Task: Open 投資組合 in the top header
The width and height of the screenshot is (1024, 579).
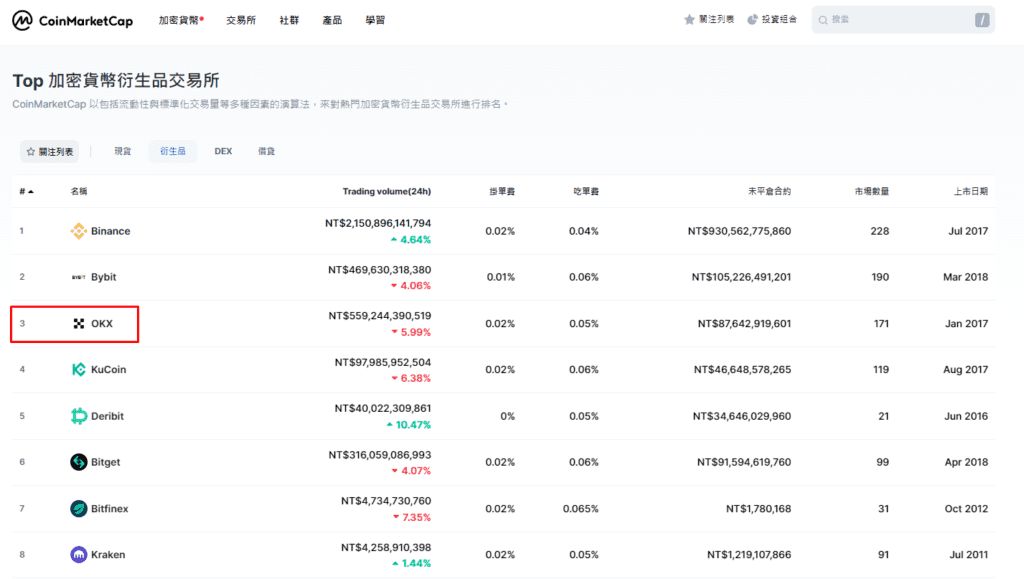Action: (772, 20)
